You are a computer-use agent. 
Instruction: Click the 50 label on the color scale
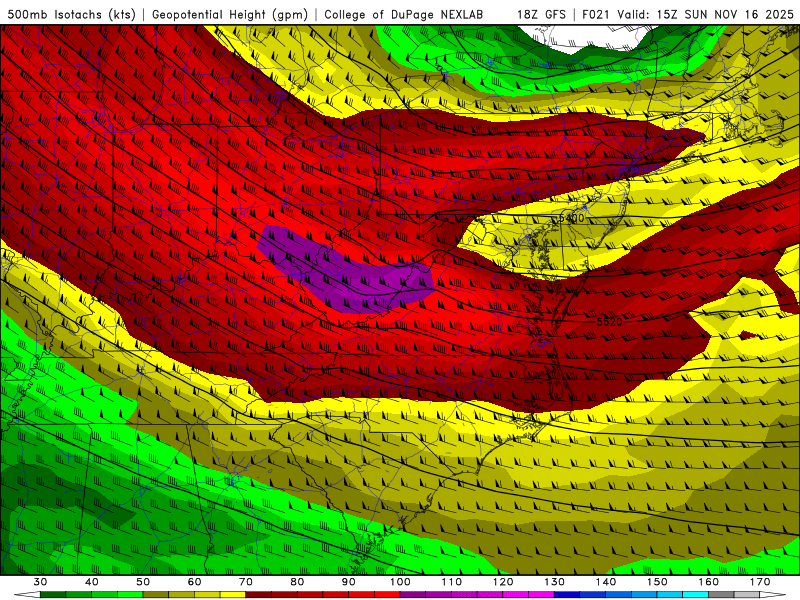coord(143,582)
